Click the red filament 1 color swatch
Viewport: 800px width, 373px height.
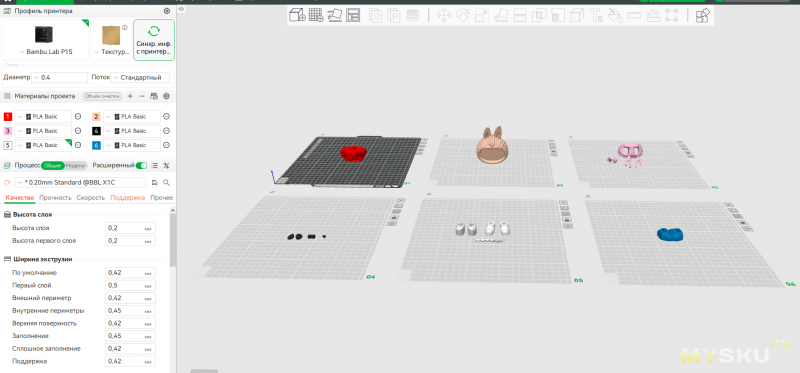click(8, 117)
